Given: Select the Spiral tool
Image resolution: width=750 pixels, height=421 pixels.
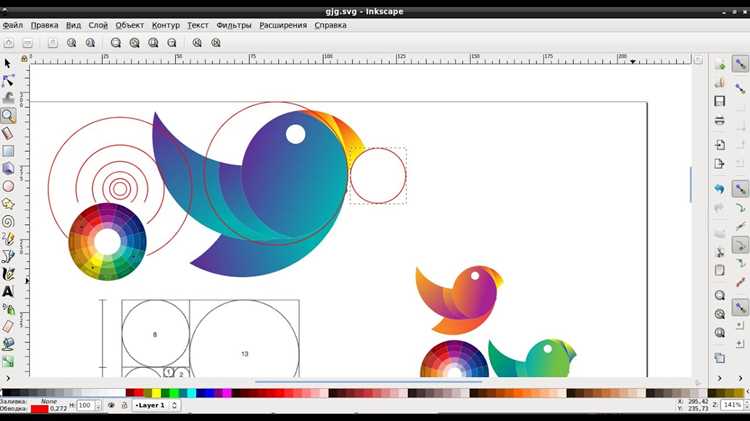Looking at the screenshot, I should (8, 222).
